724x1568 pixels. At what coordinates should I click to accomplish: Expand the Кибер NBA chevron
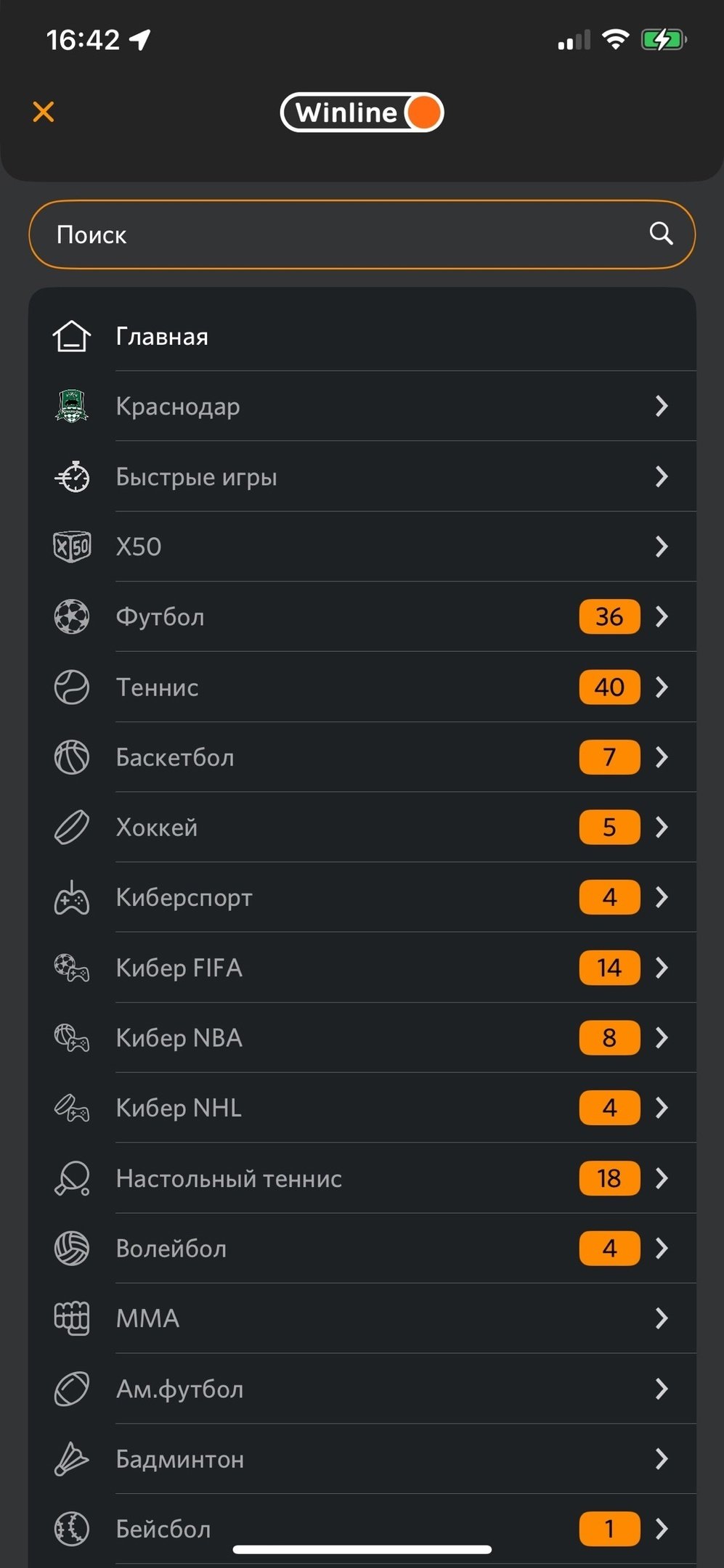click(662, 1038)
